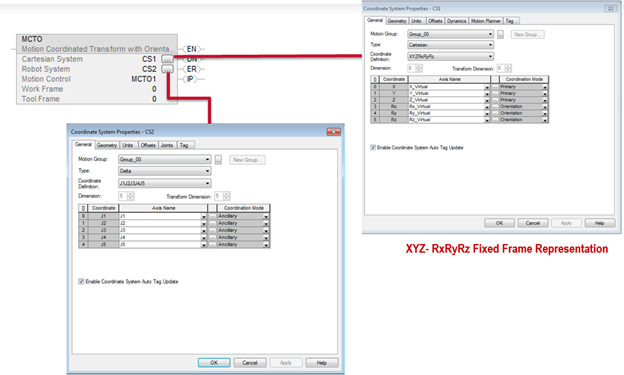Open axis properties button for X_Virtual row
Viewport: 624px width, 375px height.
pos(495,87)
